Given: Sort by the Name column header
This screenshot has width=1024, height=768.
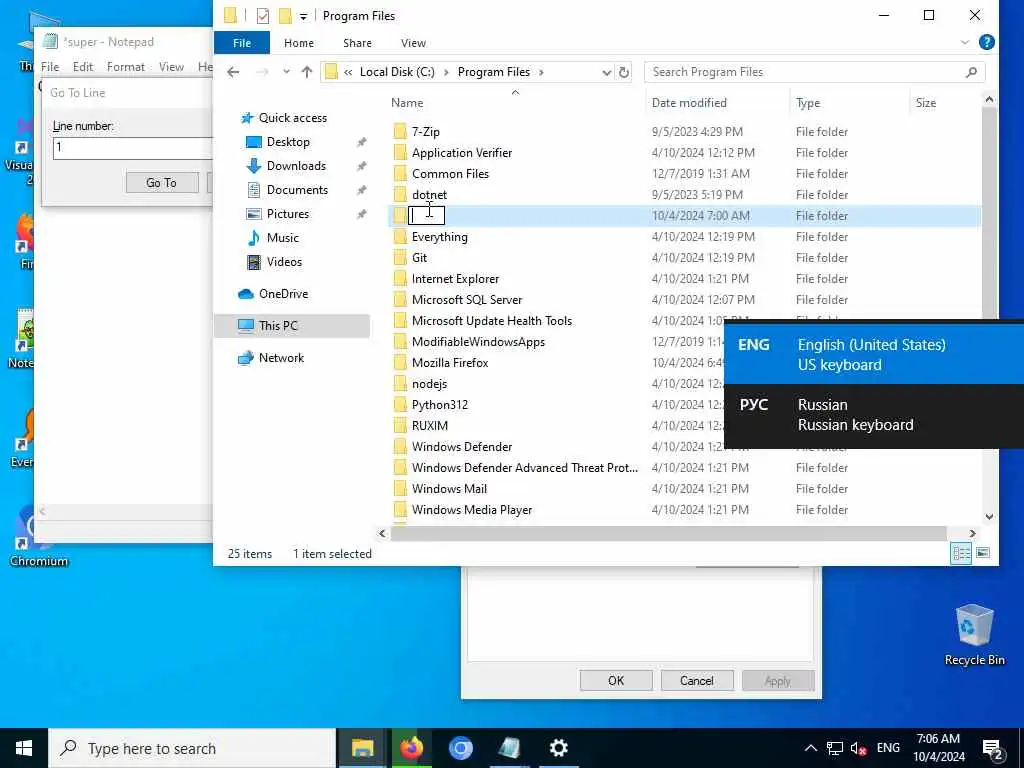Looking at the screenshot, I should tap(407, 103).
